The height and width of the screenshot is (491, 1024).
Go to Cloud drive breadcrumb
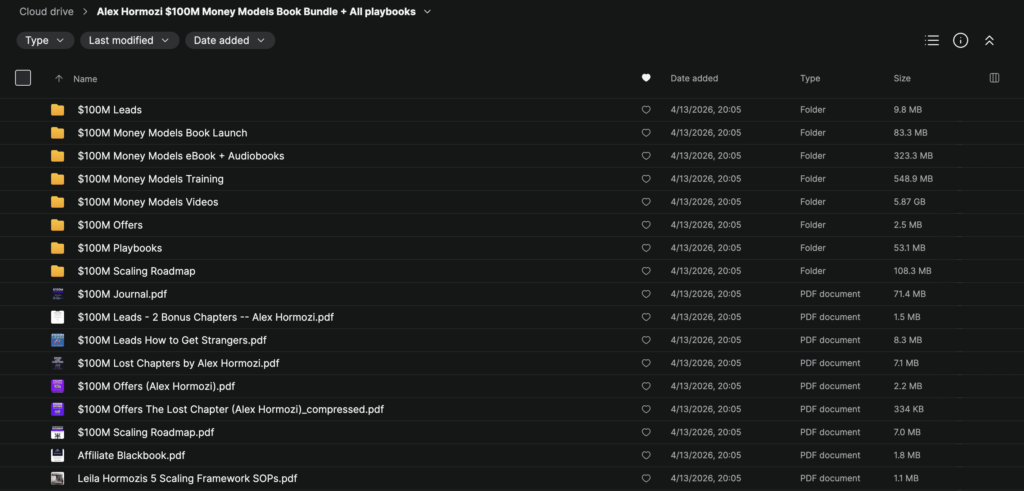(x=46, y=12)
